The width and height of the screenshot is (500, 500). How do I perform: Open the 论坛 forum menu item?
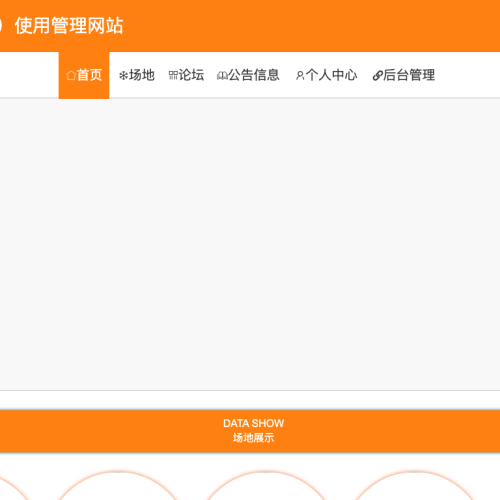186,75
